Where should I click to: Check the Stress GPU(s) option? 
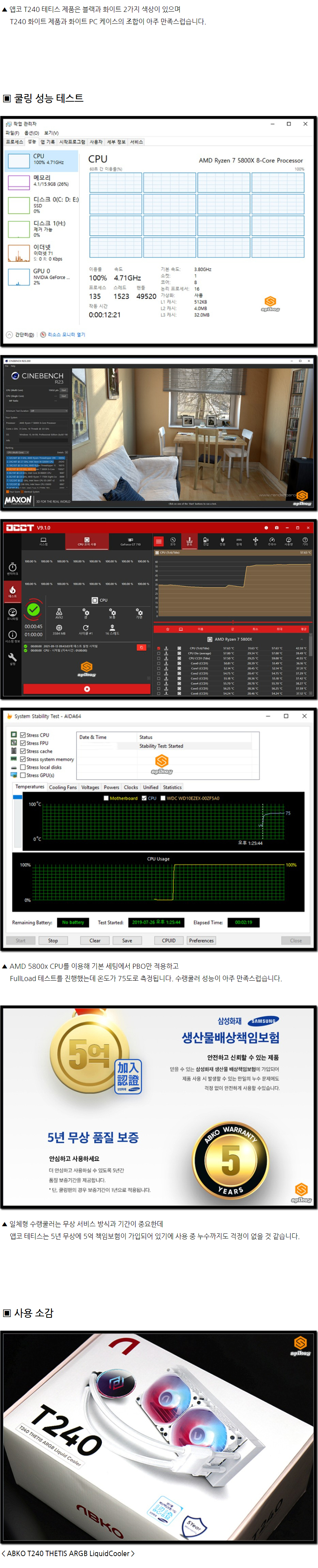point(23,776)
